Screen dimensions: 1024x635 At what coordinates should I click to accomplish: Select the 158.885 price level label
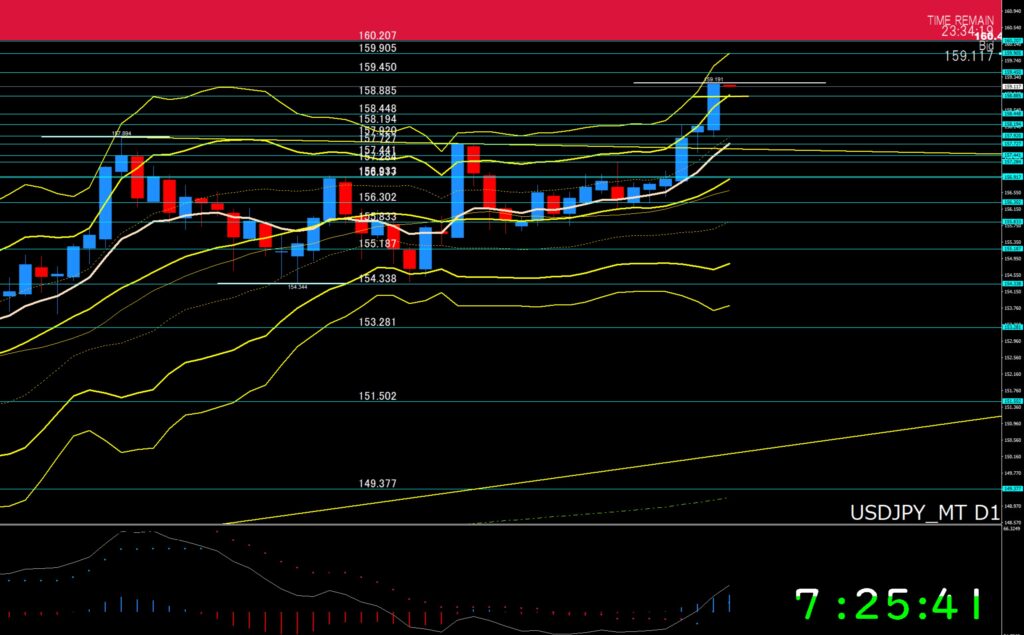(378, 90)
